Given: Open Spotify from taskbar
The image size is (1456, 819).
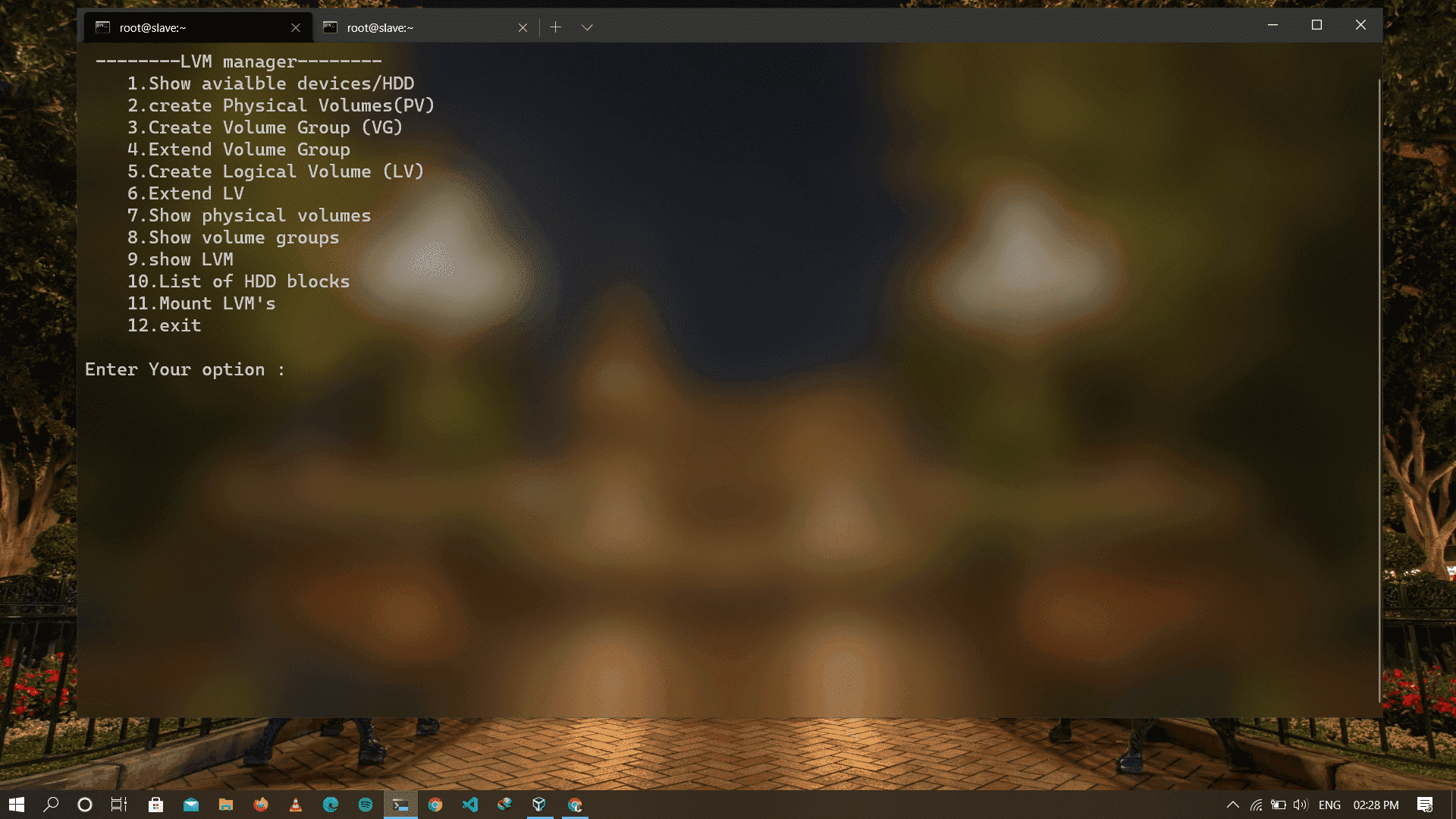Looking at the screenshot, I should pyautogui.click(x=366, y=805).
